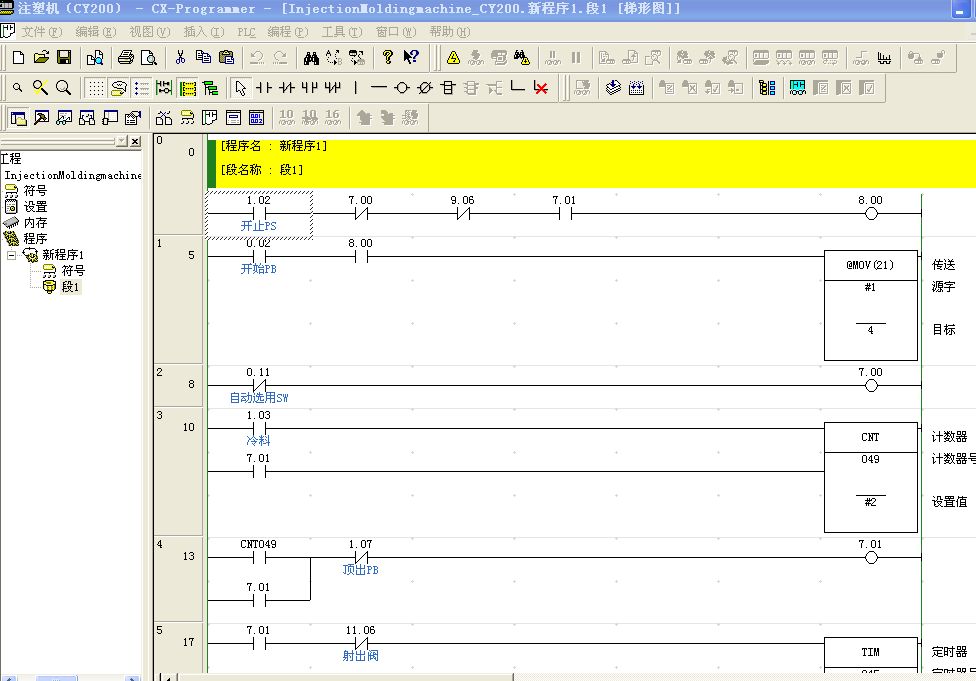
Task: Toggle the rung comment list view
Action: pos(141,88)
